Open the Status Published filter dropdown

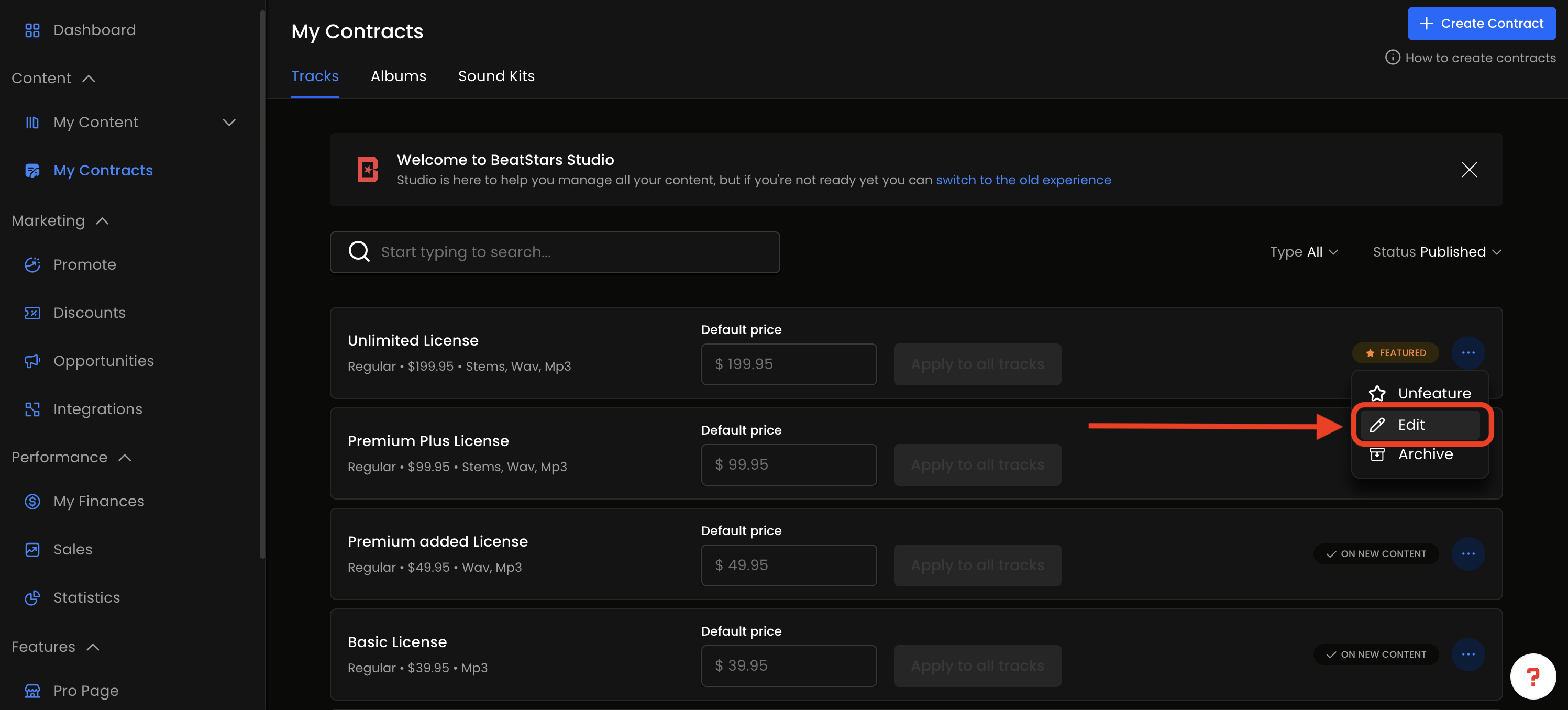click(1437, 252)
